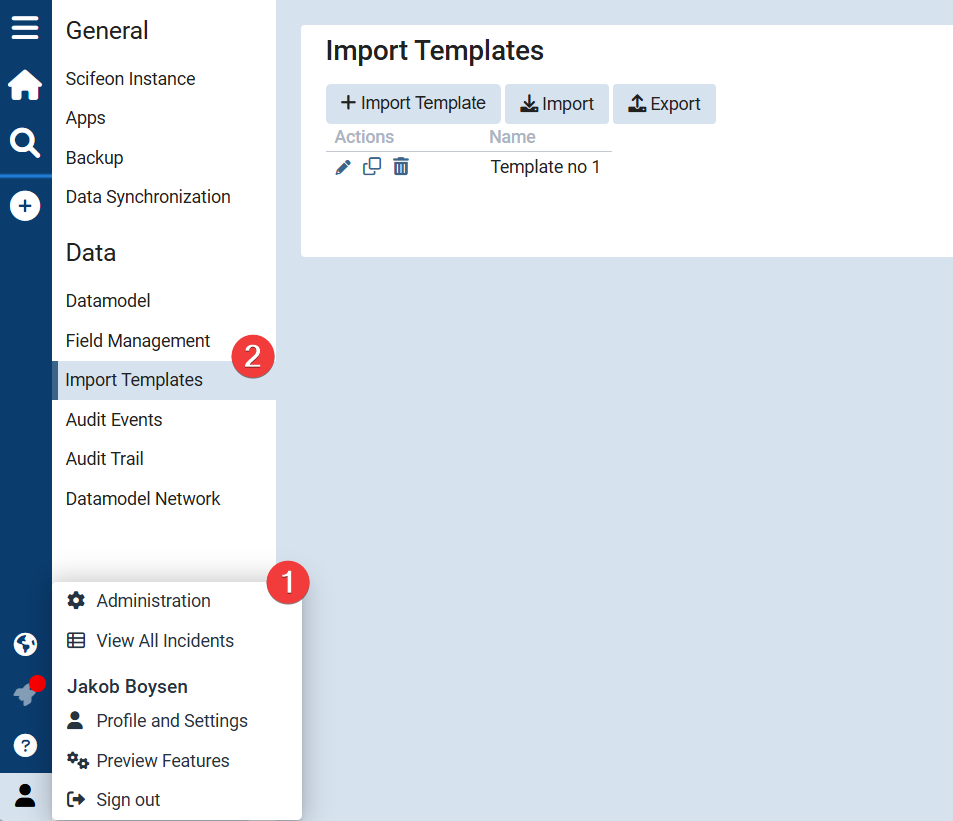Click the Import button
Image resolution: width=953 pixels, height=821 pixels.
[x=557, y=104]
